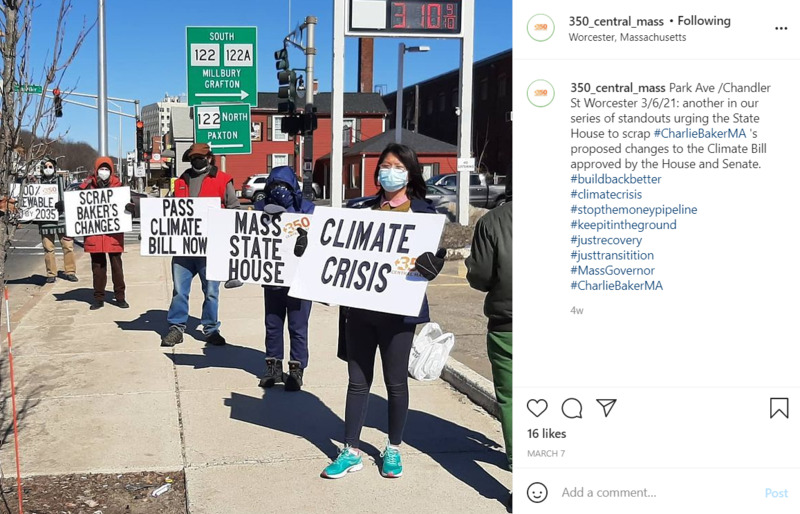The width and height of the screenshot is (800, 514).
Task: Click the profile avatar beside the caption
Action: tap(540, 93)
